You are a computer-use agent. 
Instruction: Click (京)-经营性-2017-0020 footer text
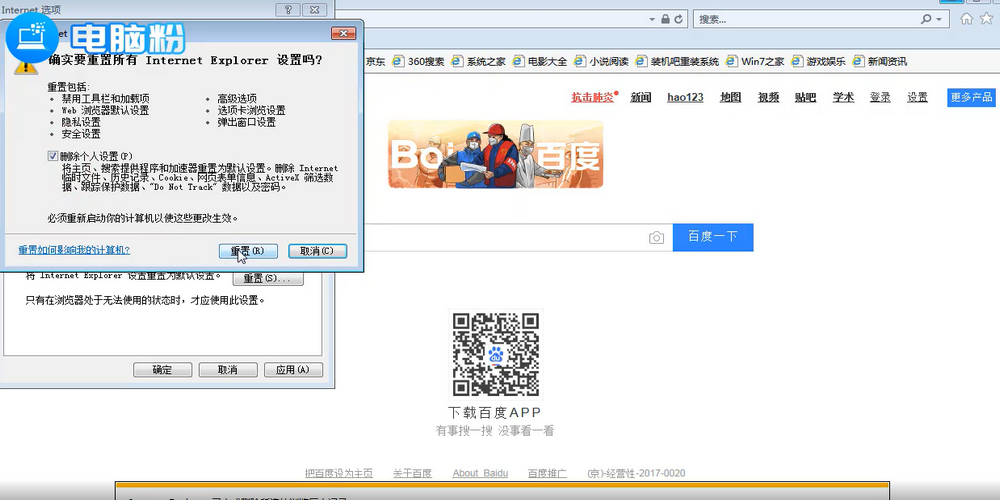pos(636,473)
